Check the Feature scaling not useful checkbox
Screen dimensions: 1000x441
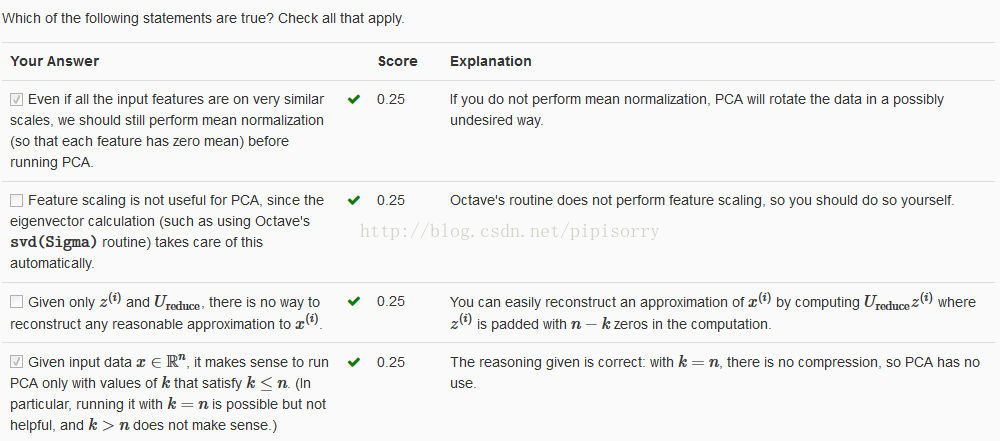[17, 200]
